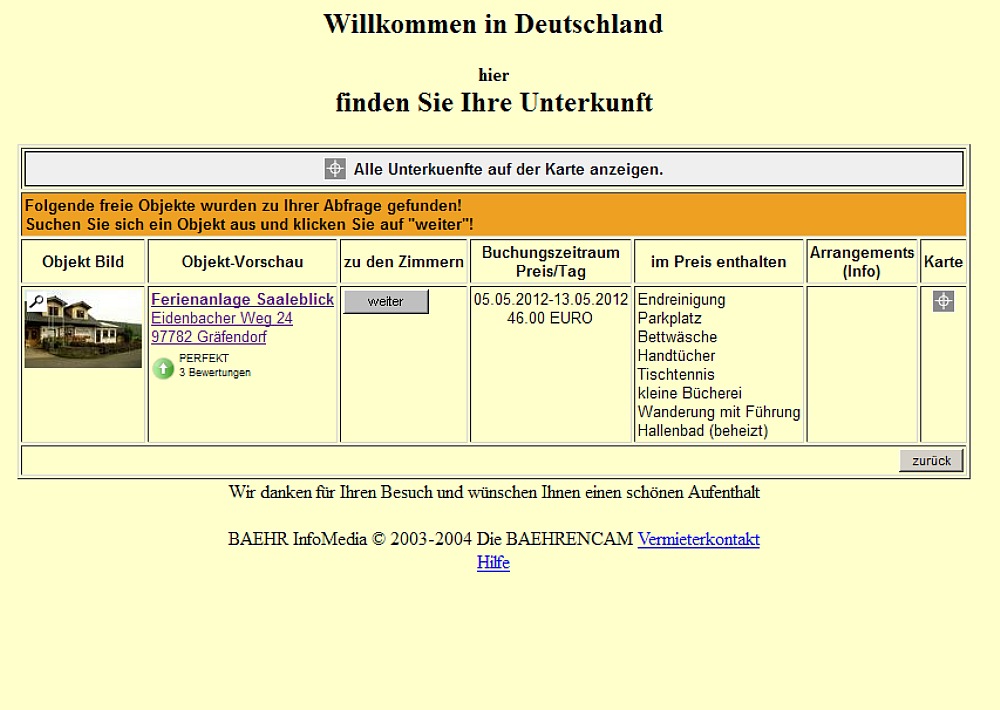
Task: Click 'kleine Bücherei' in included services
Action: coord(689,393)
